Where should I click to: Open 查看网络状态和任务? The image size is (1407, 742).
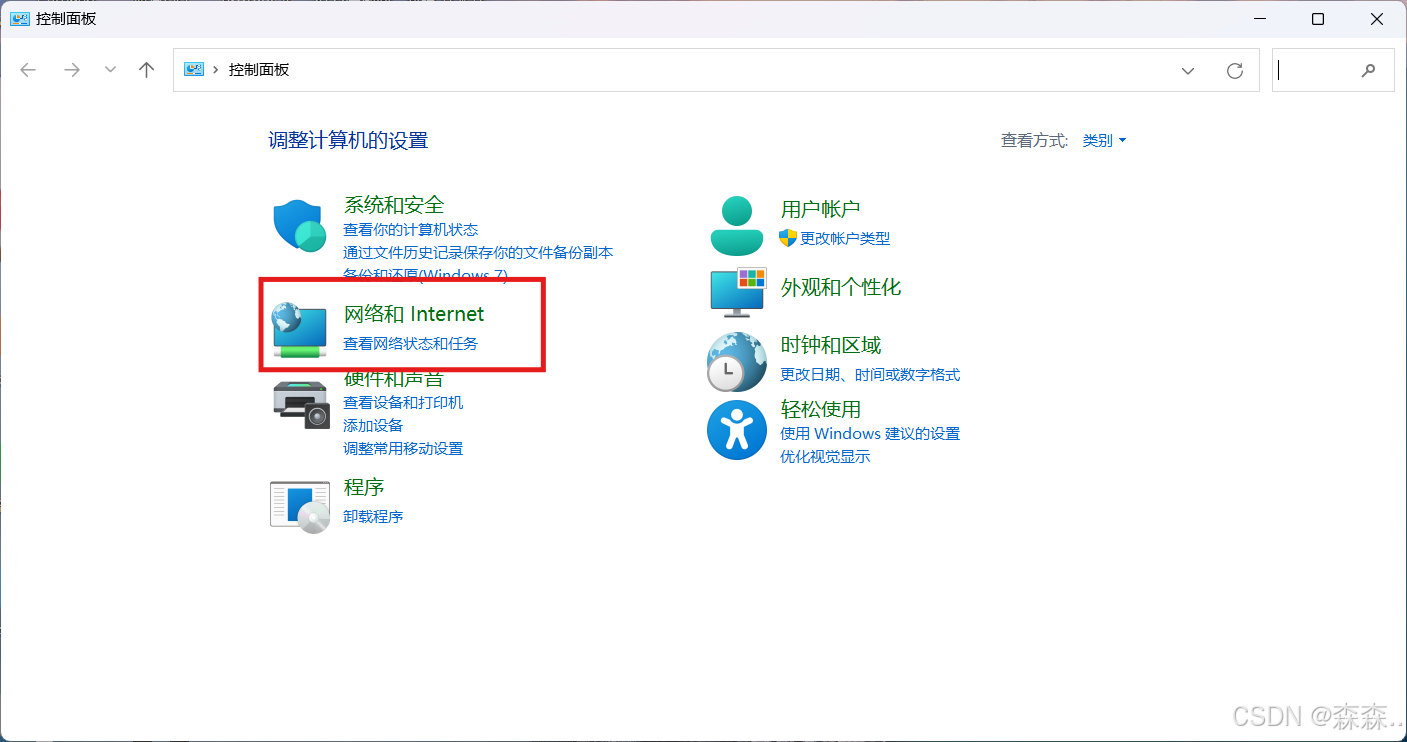point(411,344)
